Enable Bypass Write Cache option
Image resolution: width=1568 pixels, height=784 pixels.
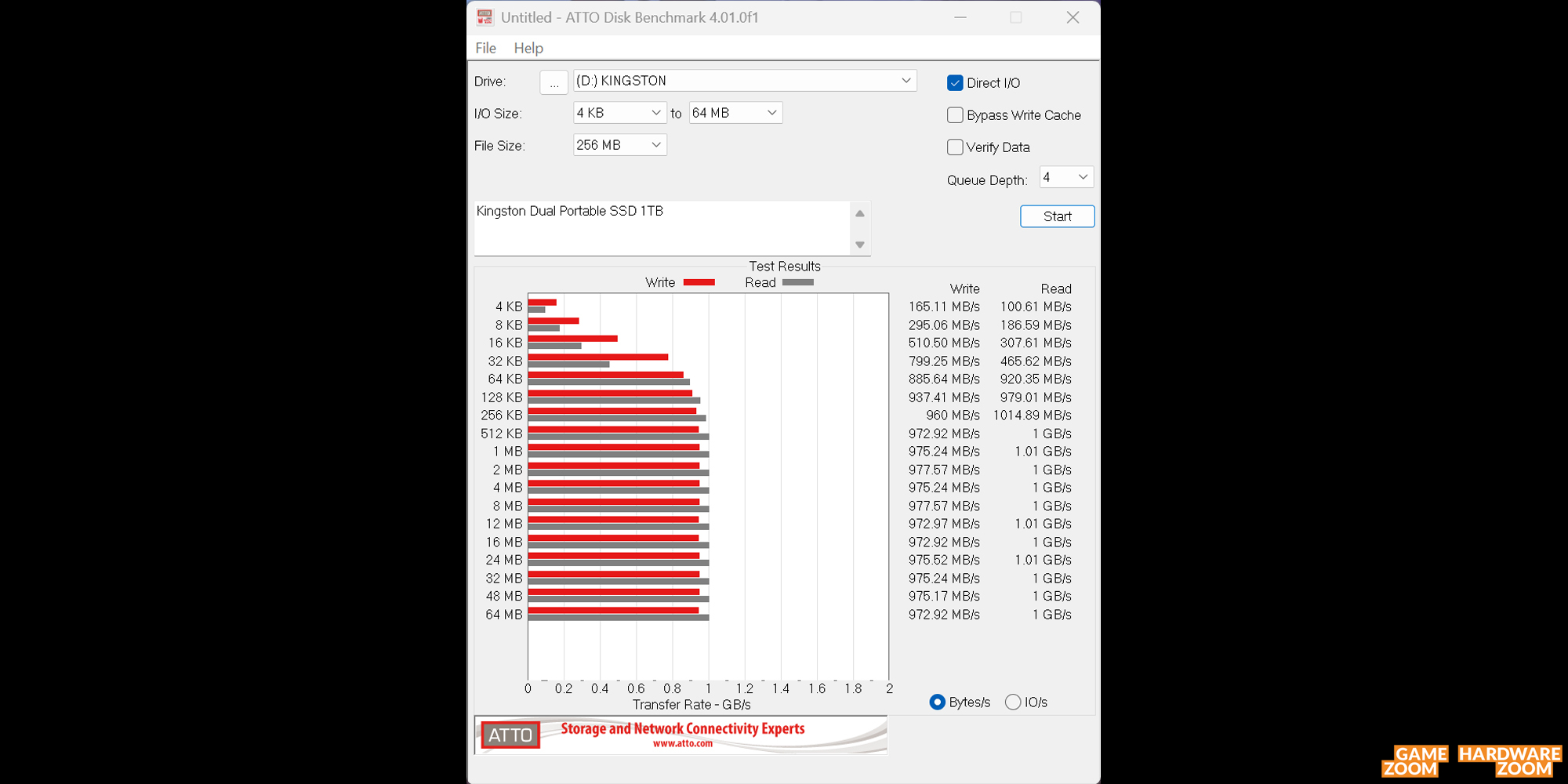pos(955,115)
